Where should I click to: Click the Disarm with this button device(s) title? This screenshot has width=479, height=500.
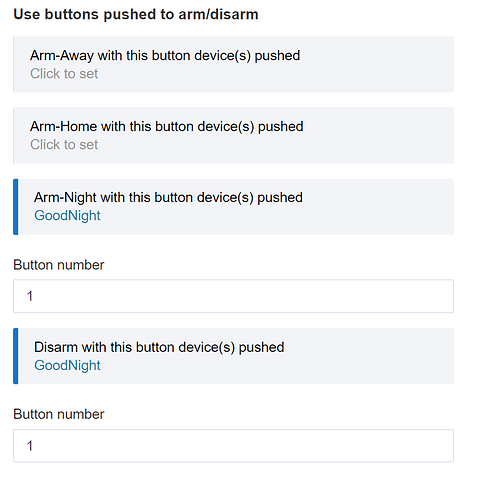tap(159, 347)
